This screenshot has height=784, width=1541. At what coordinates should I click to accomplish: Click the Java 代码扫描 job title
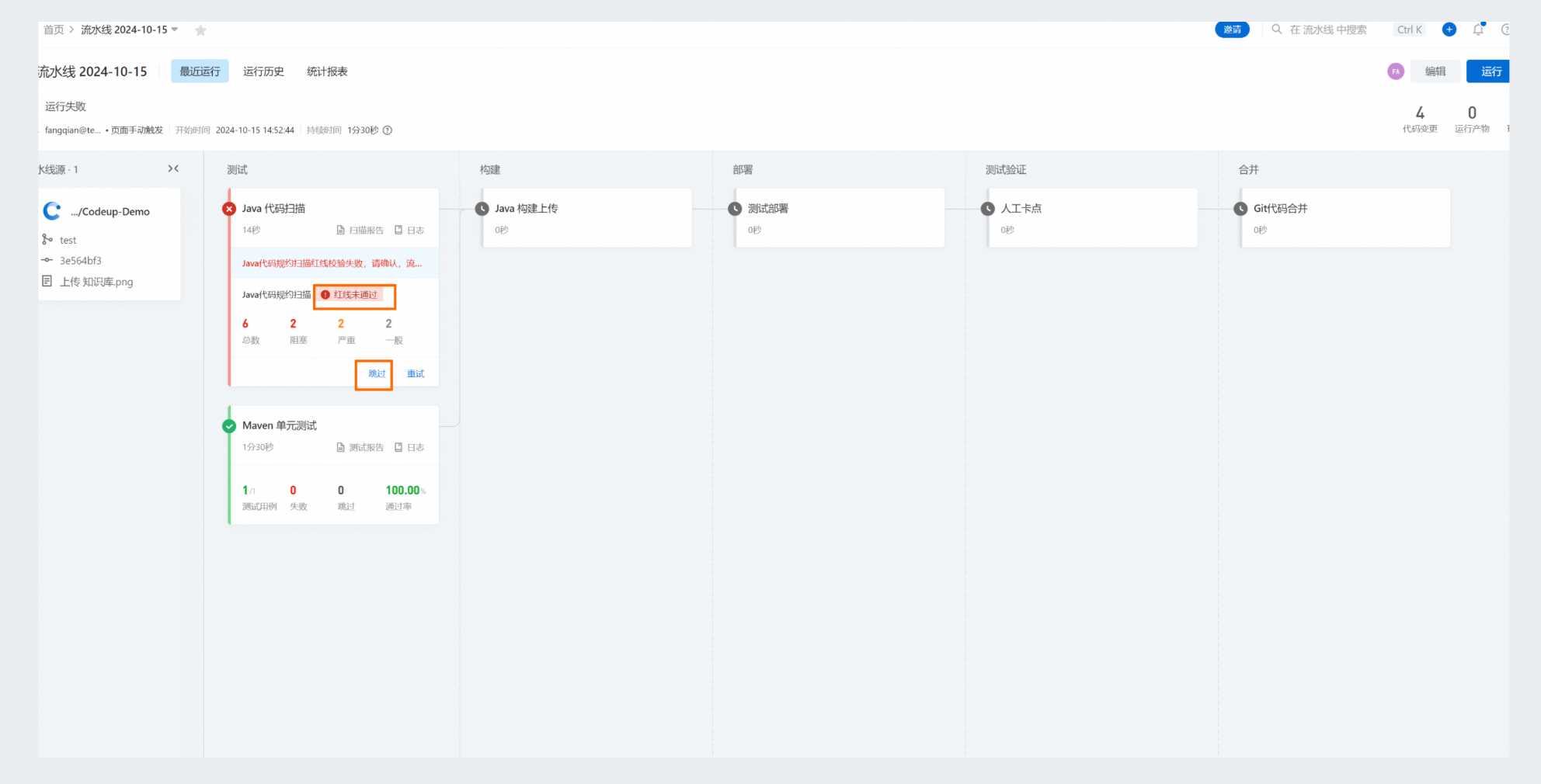[273, 209]
